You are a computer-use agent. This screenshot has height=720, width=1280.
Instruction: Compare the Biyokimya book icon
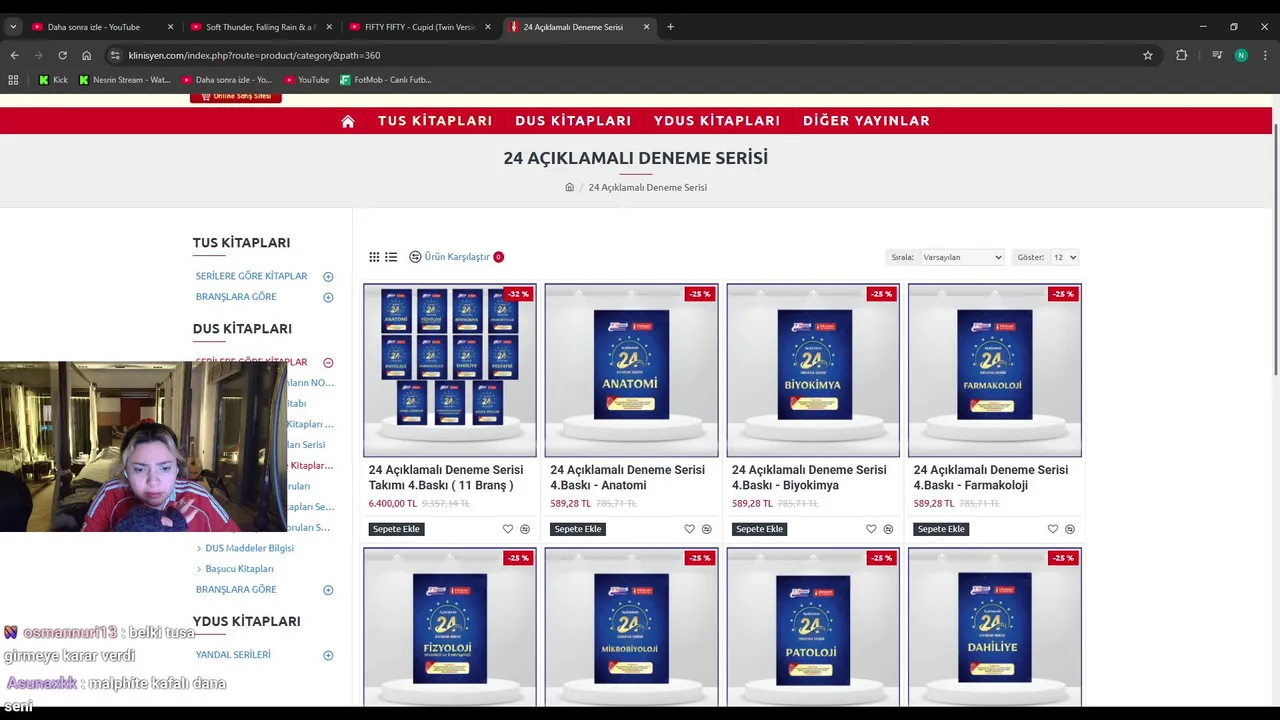coord(888,529)
